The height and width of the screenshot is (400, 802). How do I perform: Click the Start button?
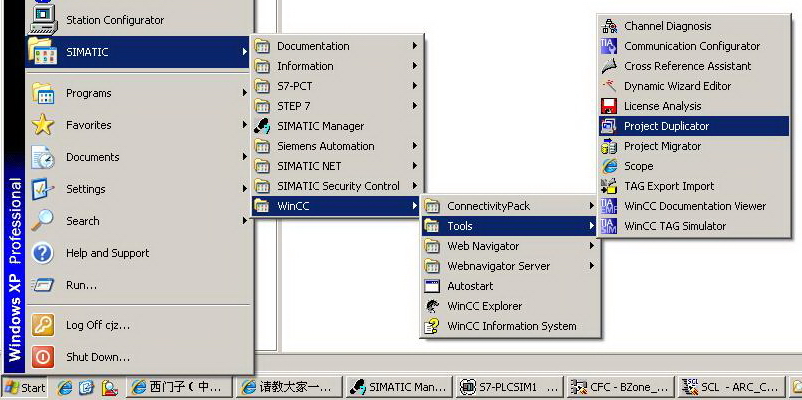[x=26, y=387]
